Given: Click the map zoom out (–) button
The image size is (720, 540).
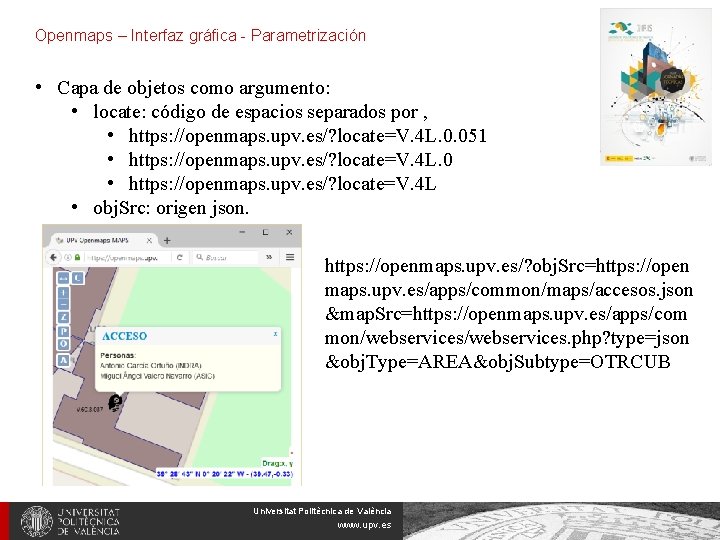Looking at the screenshot, I should point(63,304).
